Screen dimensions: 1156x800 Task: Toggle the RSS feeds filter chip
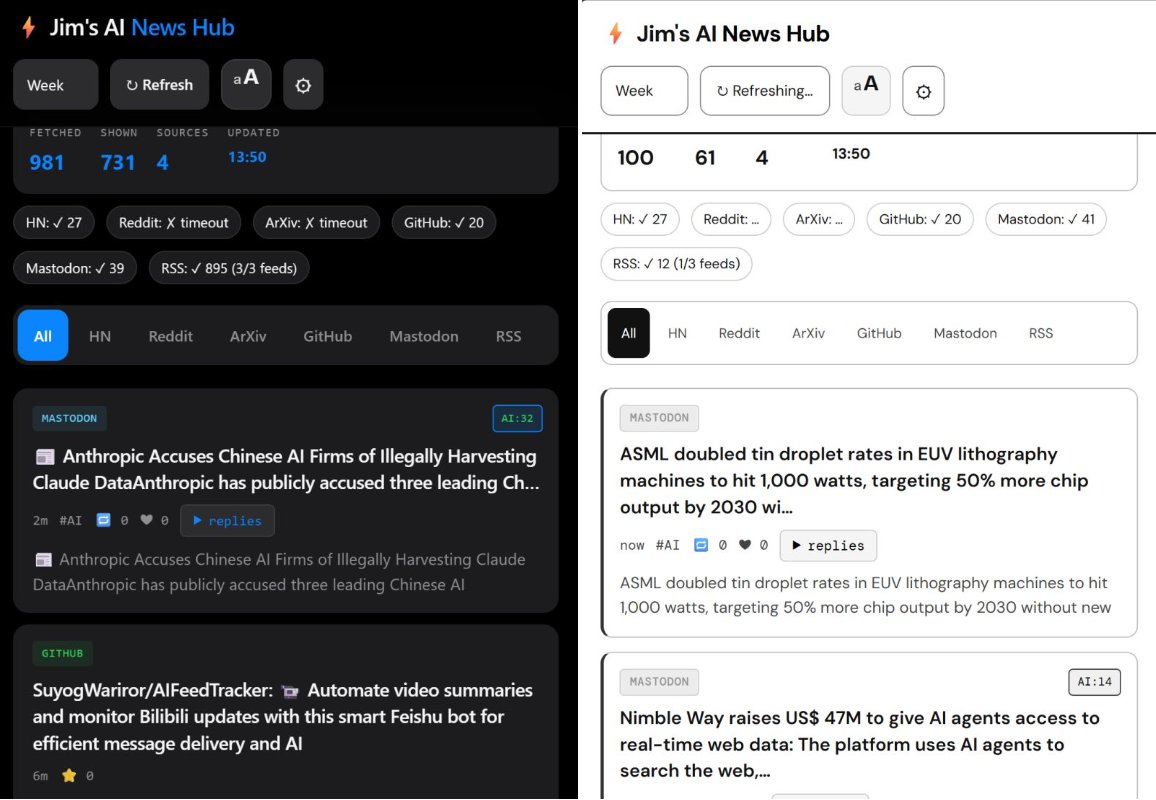pos(229,267)
